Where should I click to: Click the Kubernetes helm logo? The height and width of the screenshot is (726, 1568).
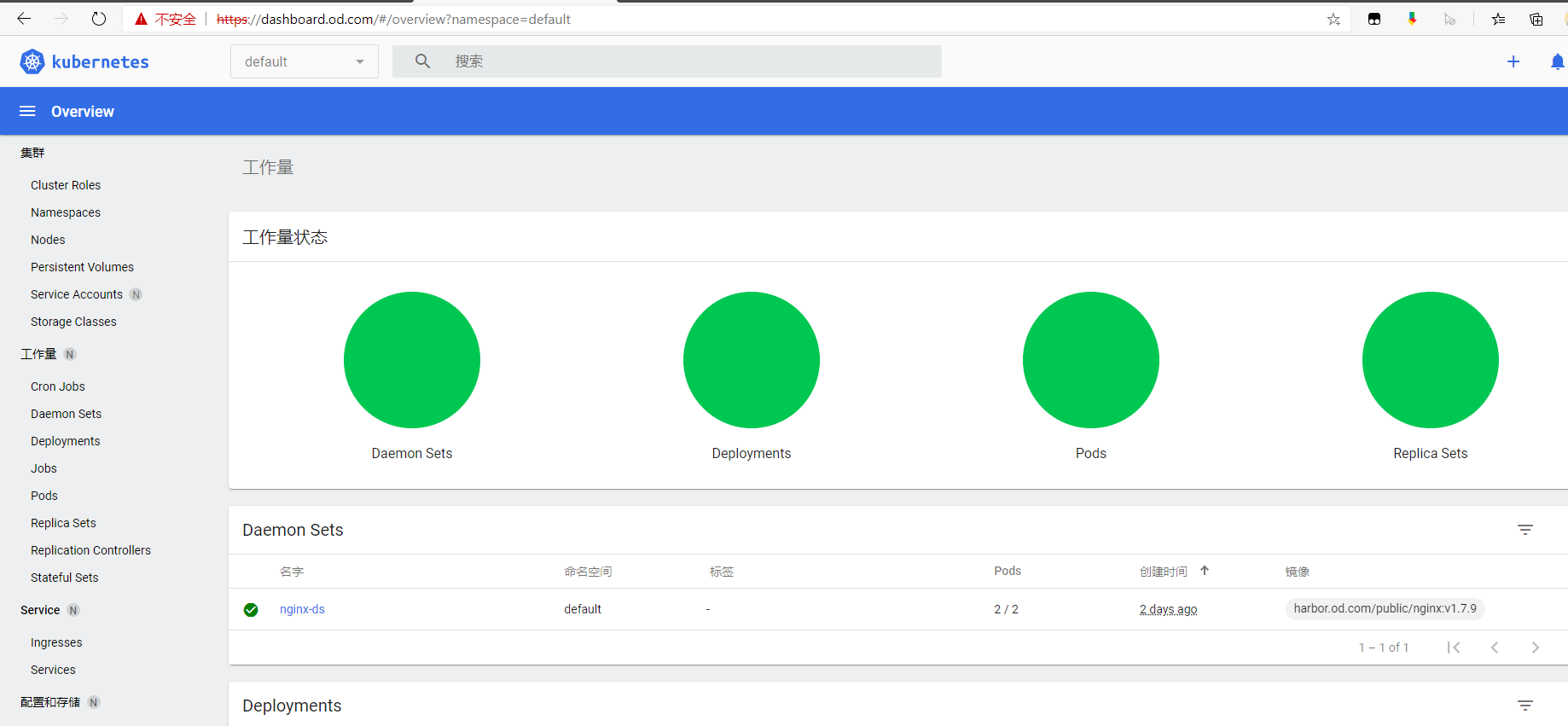[32, 61]
